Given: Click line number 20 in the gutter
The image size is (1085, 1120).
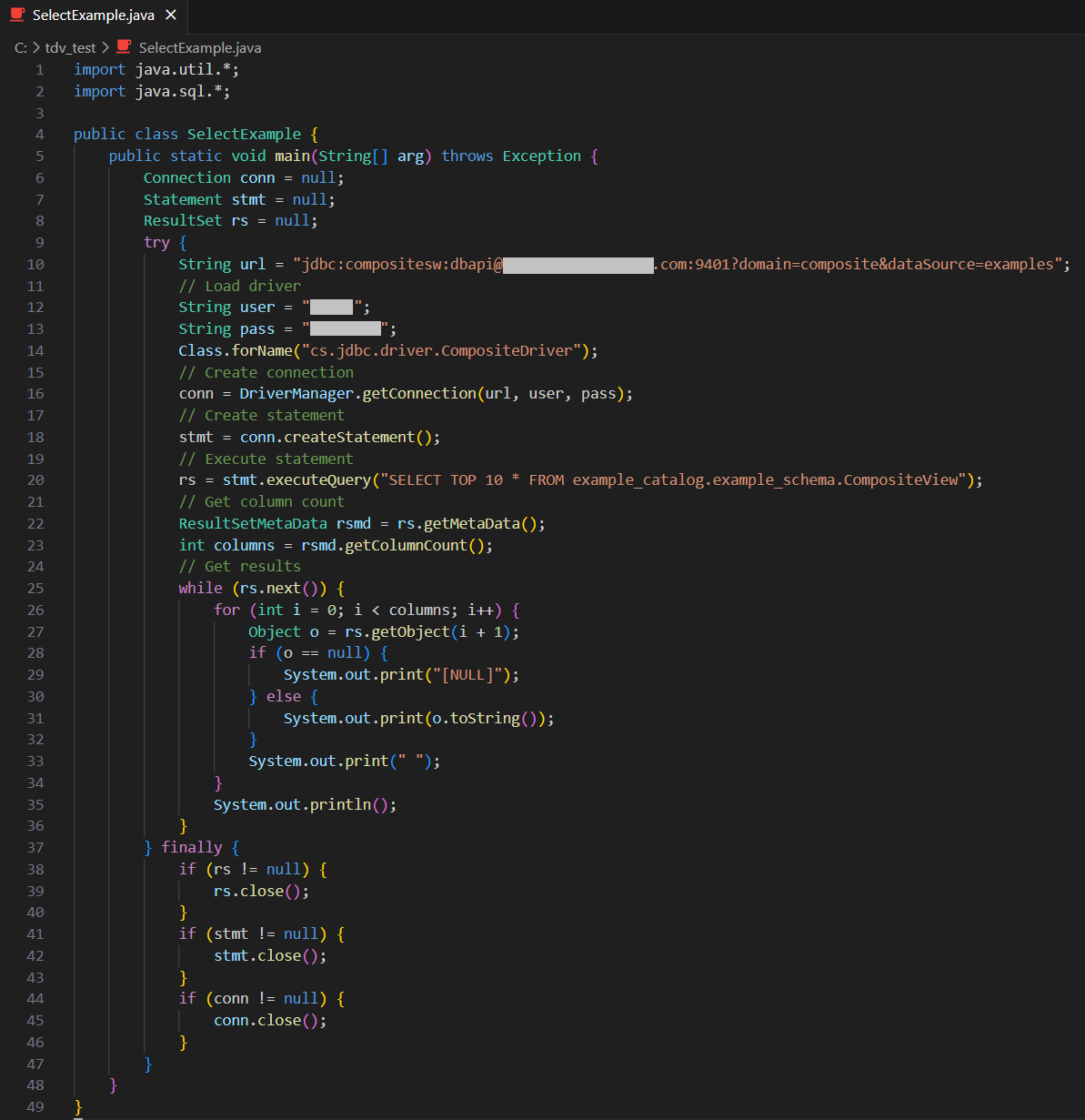Looking at the screenshot, I should pyautogui.click(x=35, y=480).
